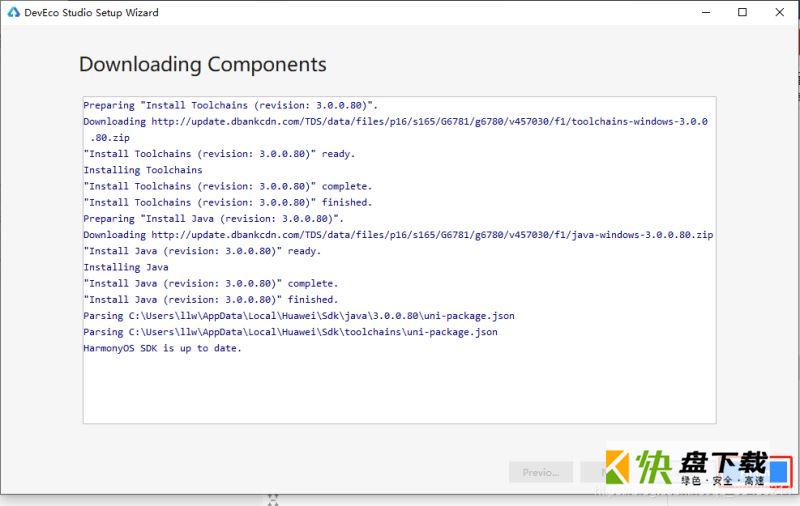This screenshot has height=506, width=800.
Task: Click the disabled Previo... button
Action: [541, 472]
